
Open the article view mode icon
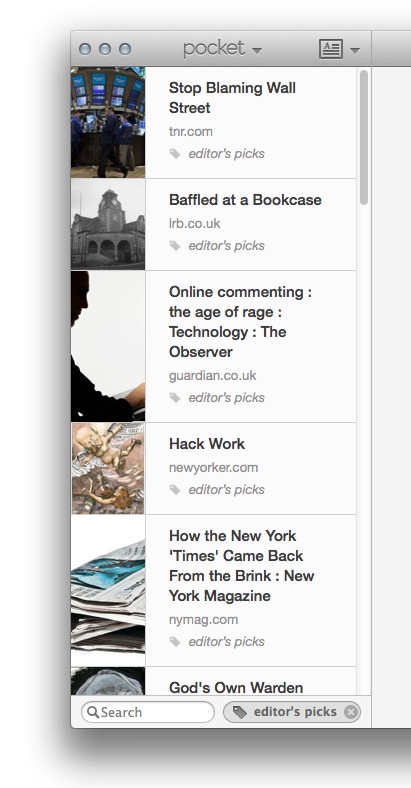point(331,49)
